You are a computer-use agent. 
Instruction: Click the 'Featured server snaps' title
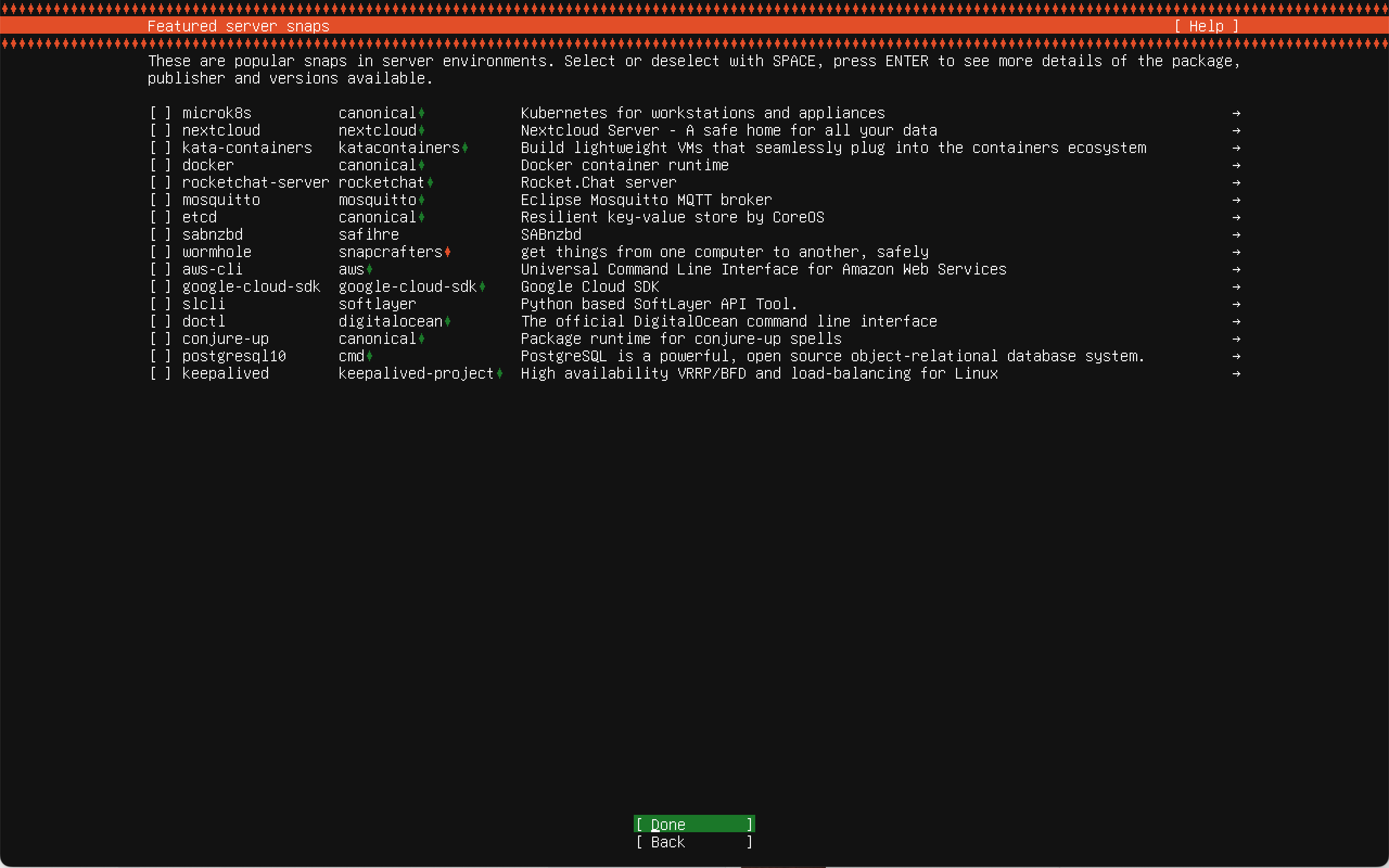pyautogui.click(x=238, y=26)
